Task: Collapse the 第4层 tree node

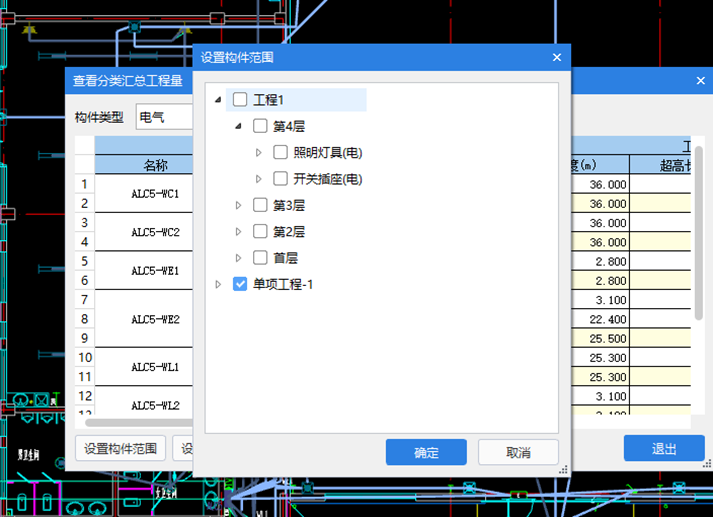Action: click(238, 126)
